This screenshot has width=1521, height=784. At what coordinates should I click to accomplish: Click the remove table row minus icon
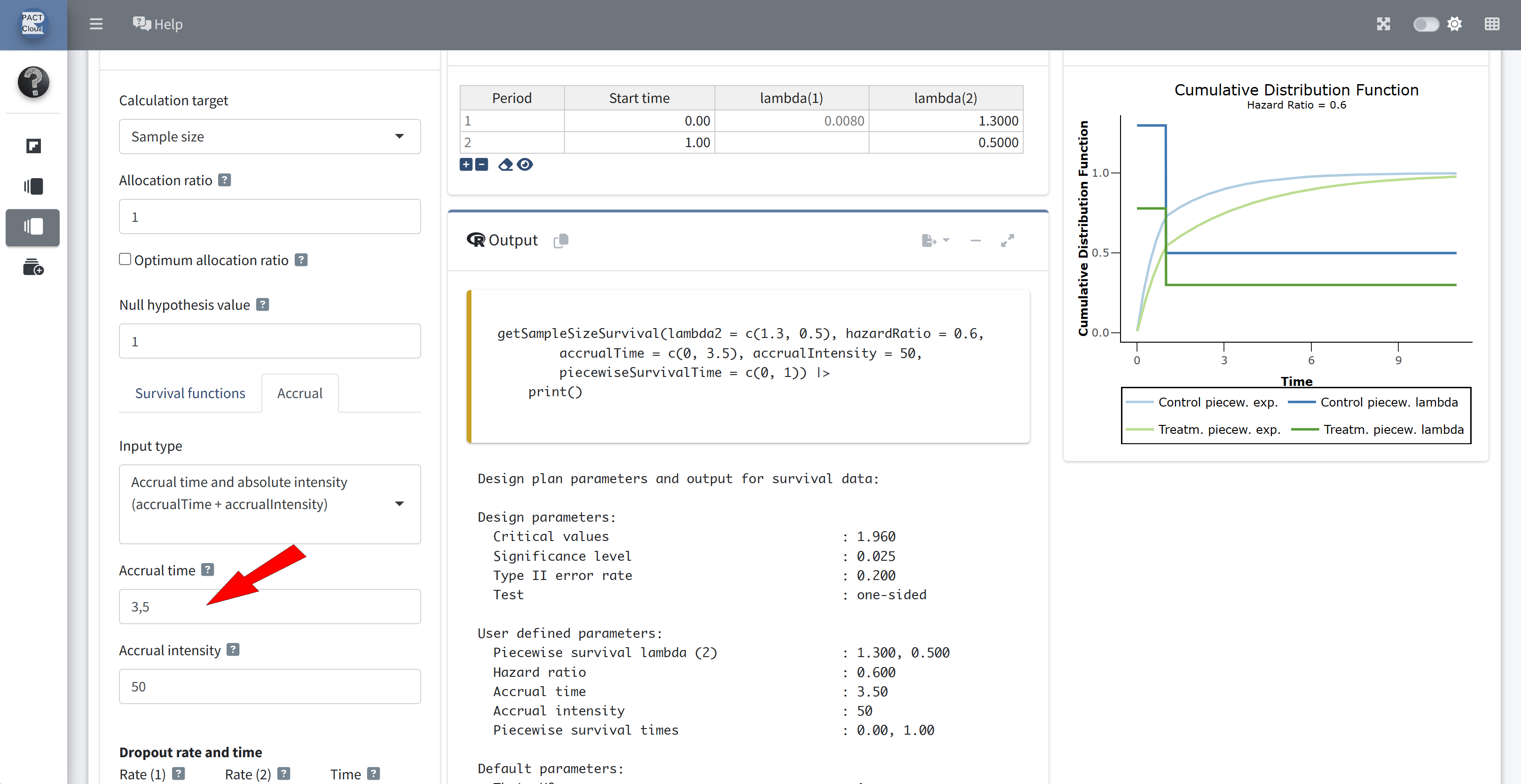point(482,165)
